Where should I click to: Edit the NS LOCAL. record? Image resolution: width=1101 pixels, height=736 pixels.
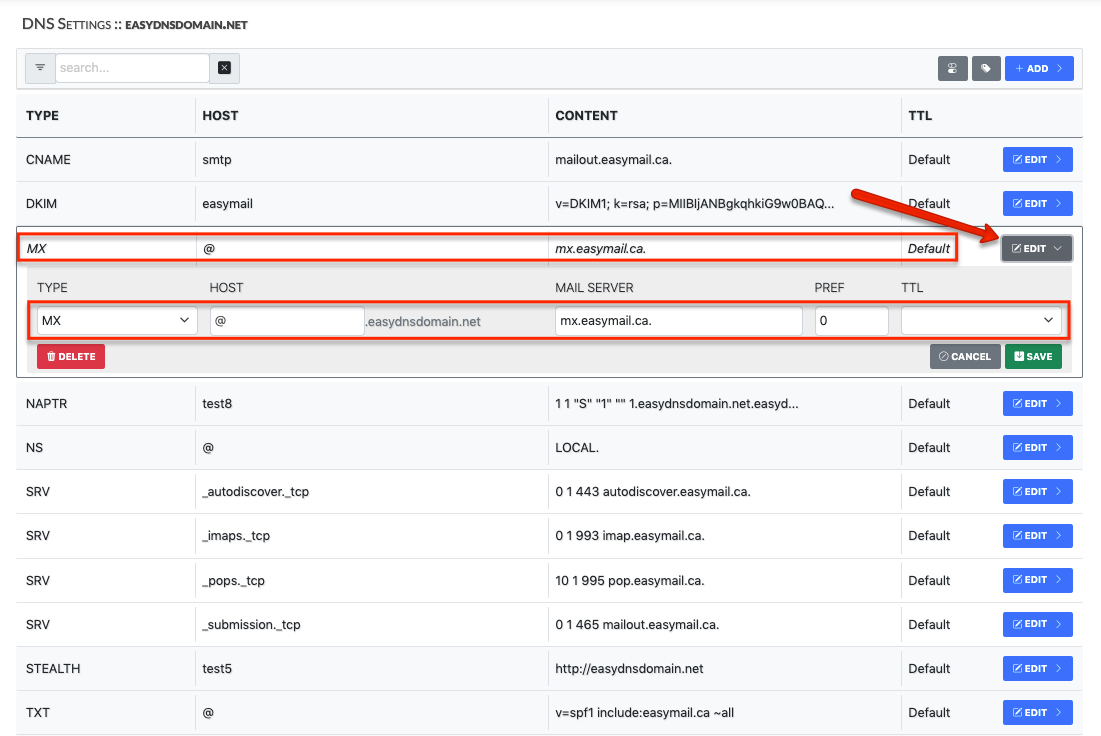click(x=1037, y=447)
